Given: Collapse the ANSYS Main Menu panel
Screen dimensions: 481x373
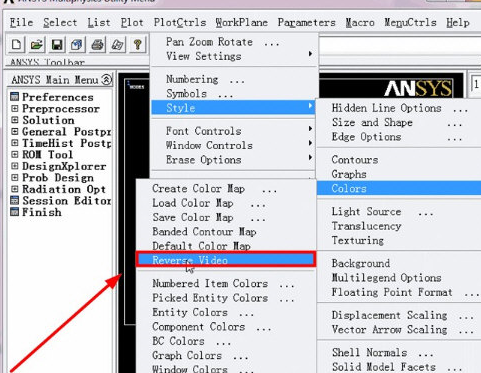Looking at the screenshot, I should click(106, 80).
